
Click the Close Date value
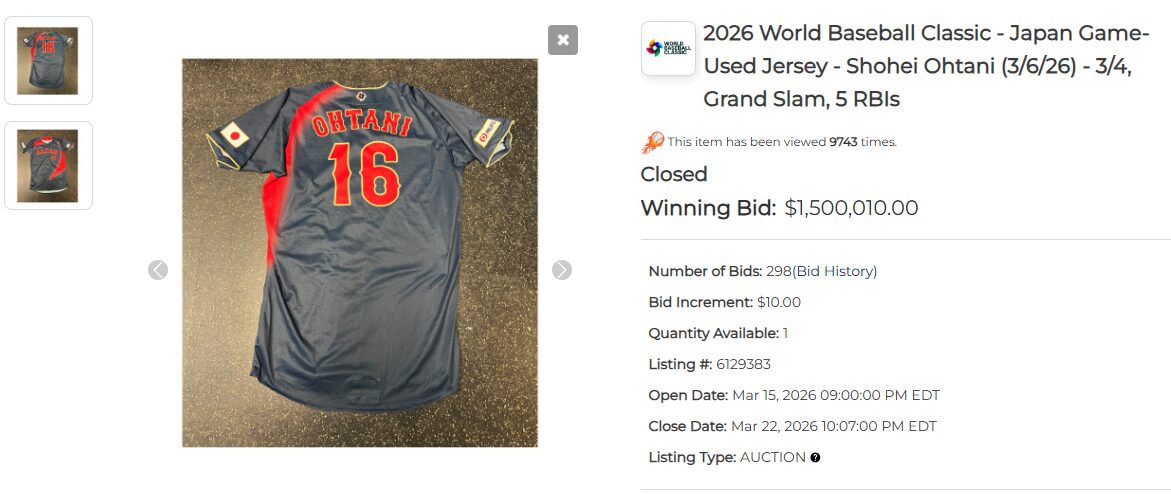coord(834,426)
